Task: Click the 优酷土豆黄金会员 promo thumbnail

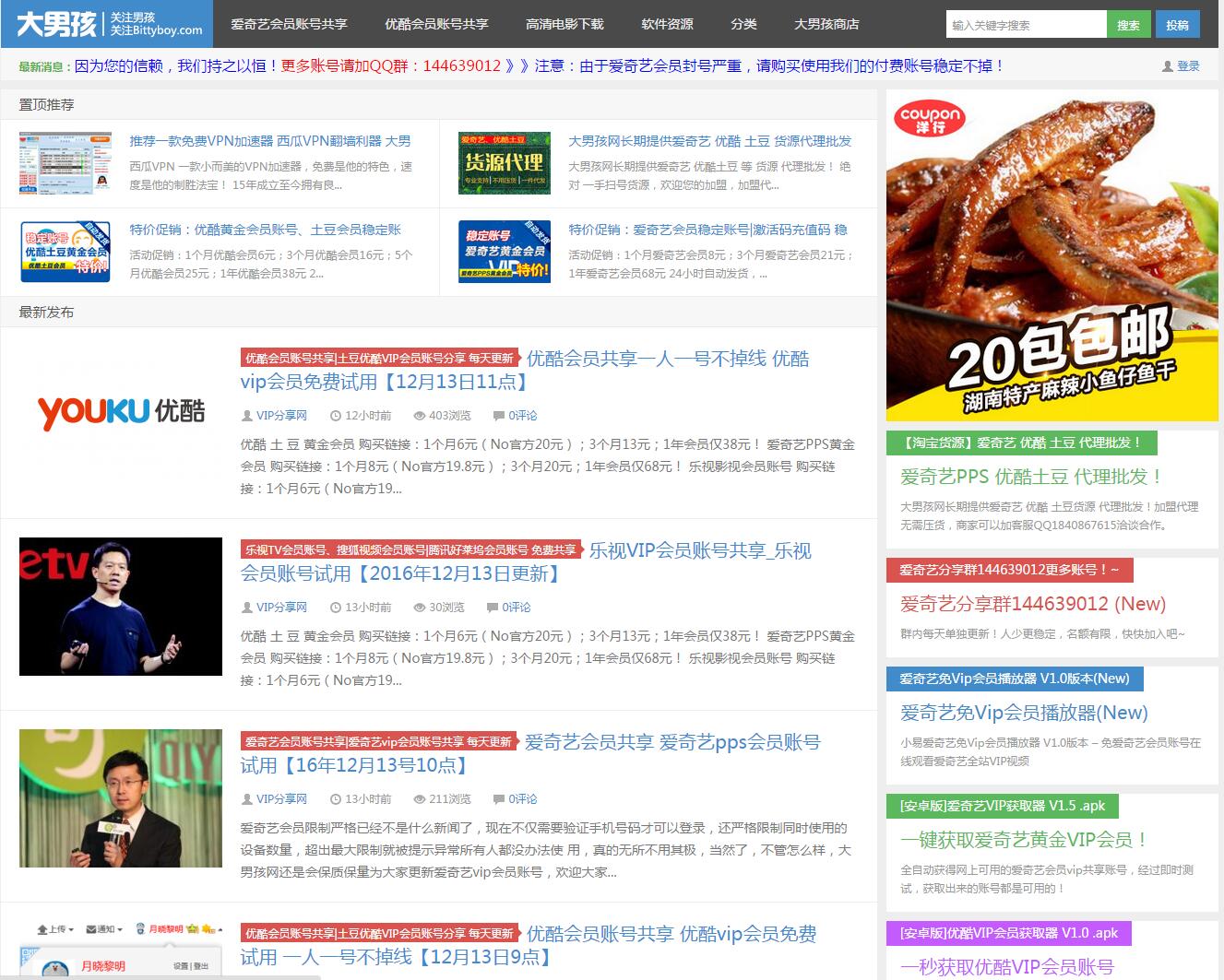Action: 65,252
